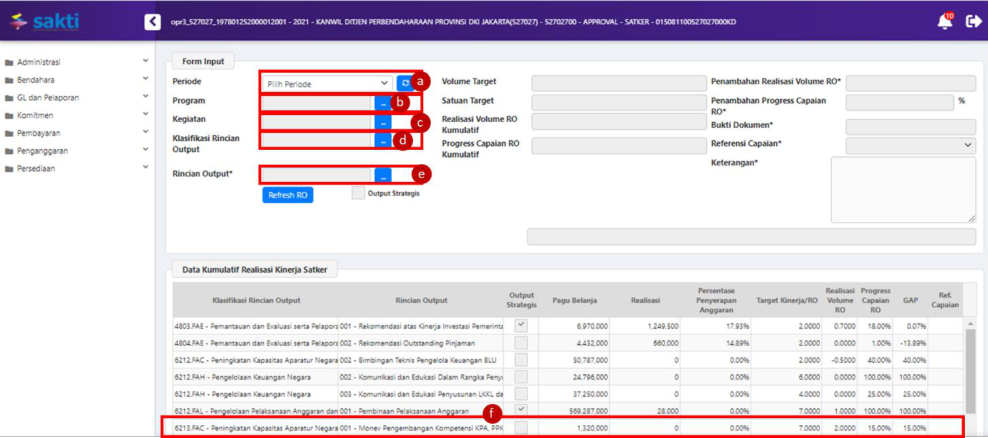Viewport: 988px width, 438px height.
Task: Click the Refresh RO button
Action: [287, 195]
